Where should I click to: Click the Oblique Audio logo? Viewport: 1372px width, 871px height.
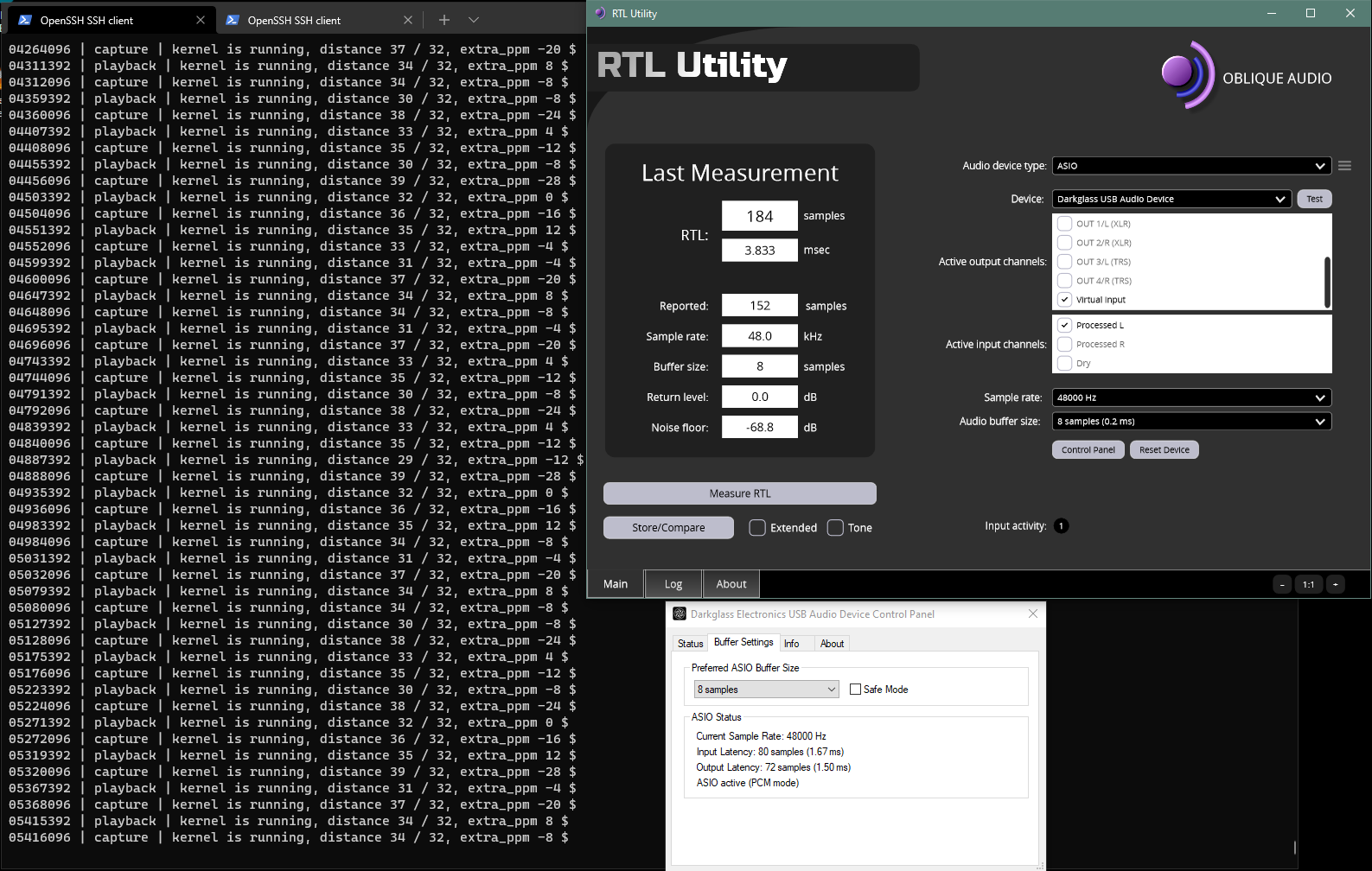tap(1246, 76)
